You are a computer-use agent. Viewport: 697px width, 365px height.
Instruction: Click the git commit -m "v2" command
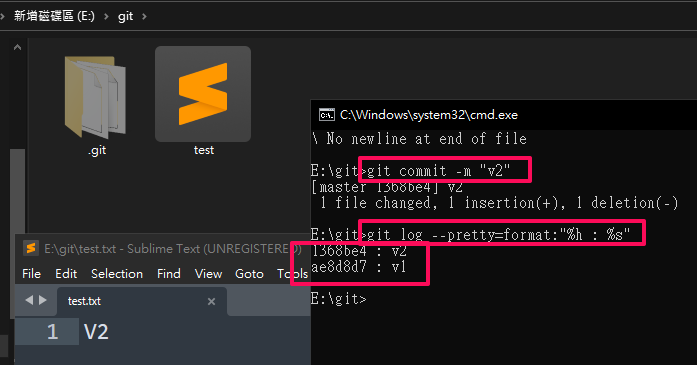click(x=438, y=171)
